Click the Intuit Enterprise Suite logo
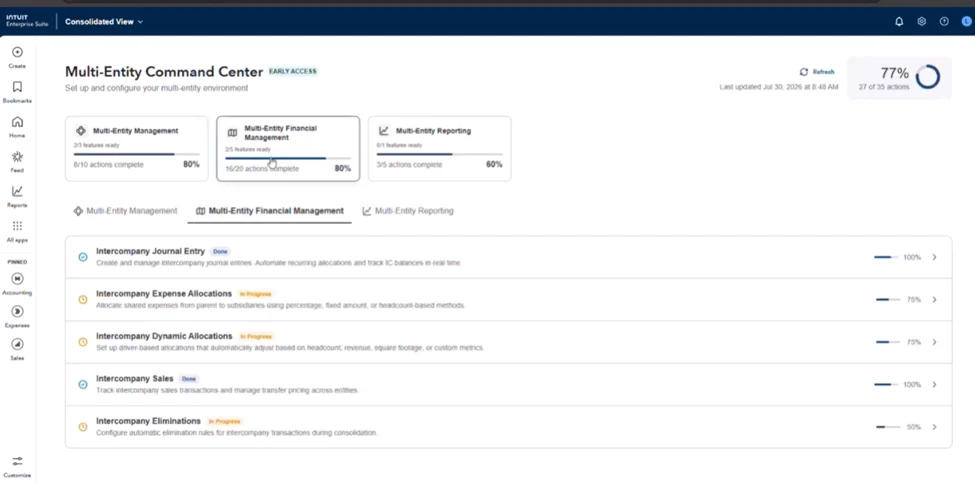The height and width of the screenshot is (484, 975). (x=27, y=21)
